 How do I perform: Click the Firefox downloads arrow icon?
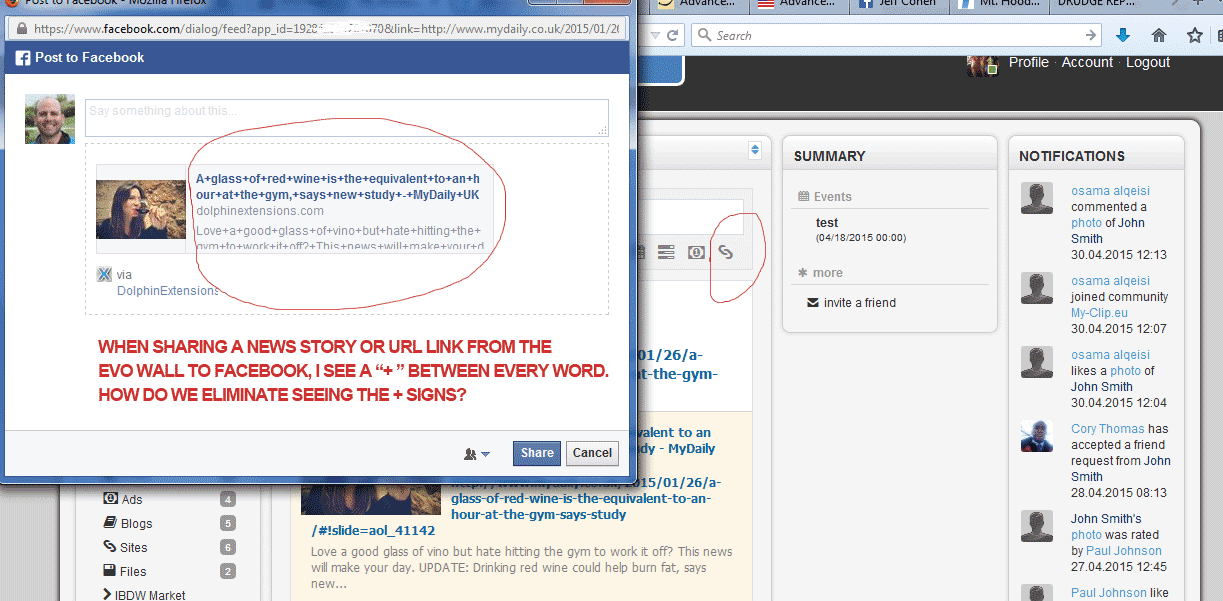tap(1123, 35)
